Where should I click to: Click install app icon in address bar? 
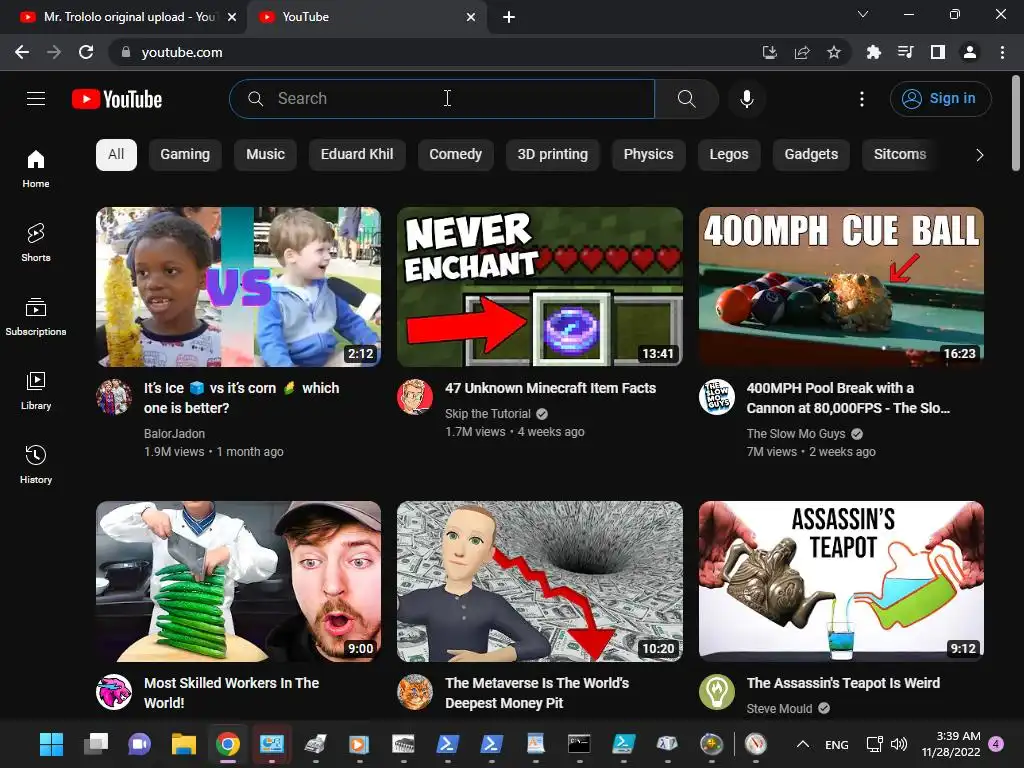click(770, 52)
